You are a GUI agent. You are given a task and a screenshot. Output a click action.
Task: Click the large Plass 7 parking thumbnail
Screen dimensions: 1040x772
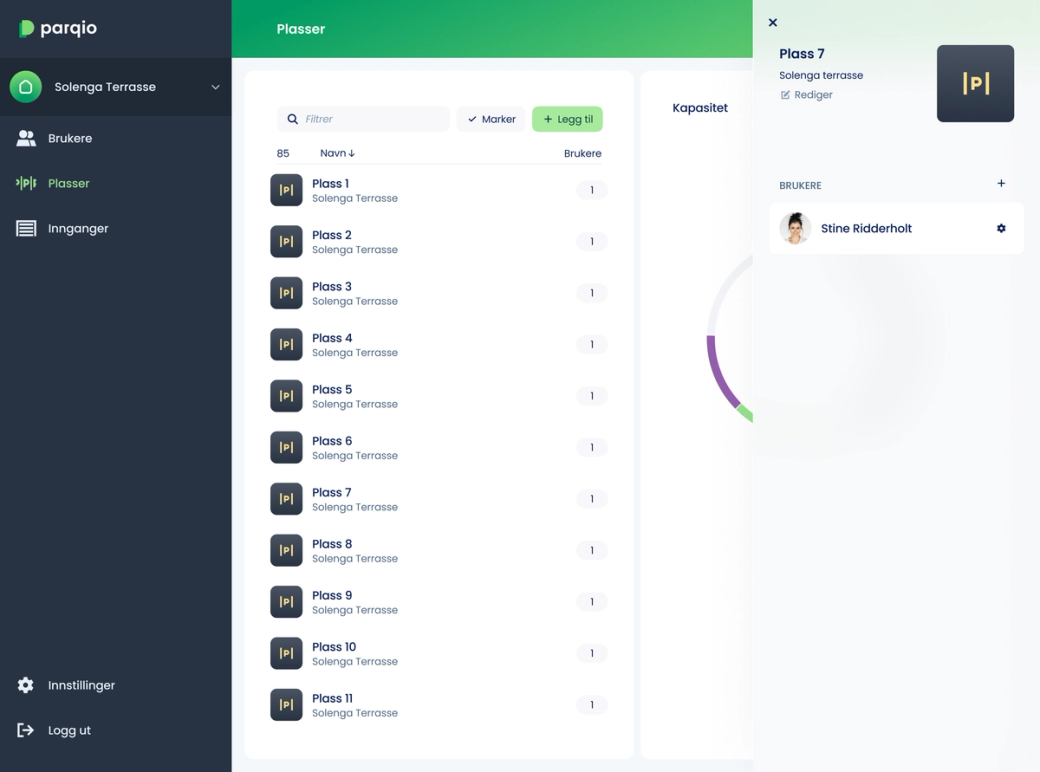pyautogui.click(x=975, y=84)
